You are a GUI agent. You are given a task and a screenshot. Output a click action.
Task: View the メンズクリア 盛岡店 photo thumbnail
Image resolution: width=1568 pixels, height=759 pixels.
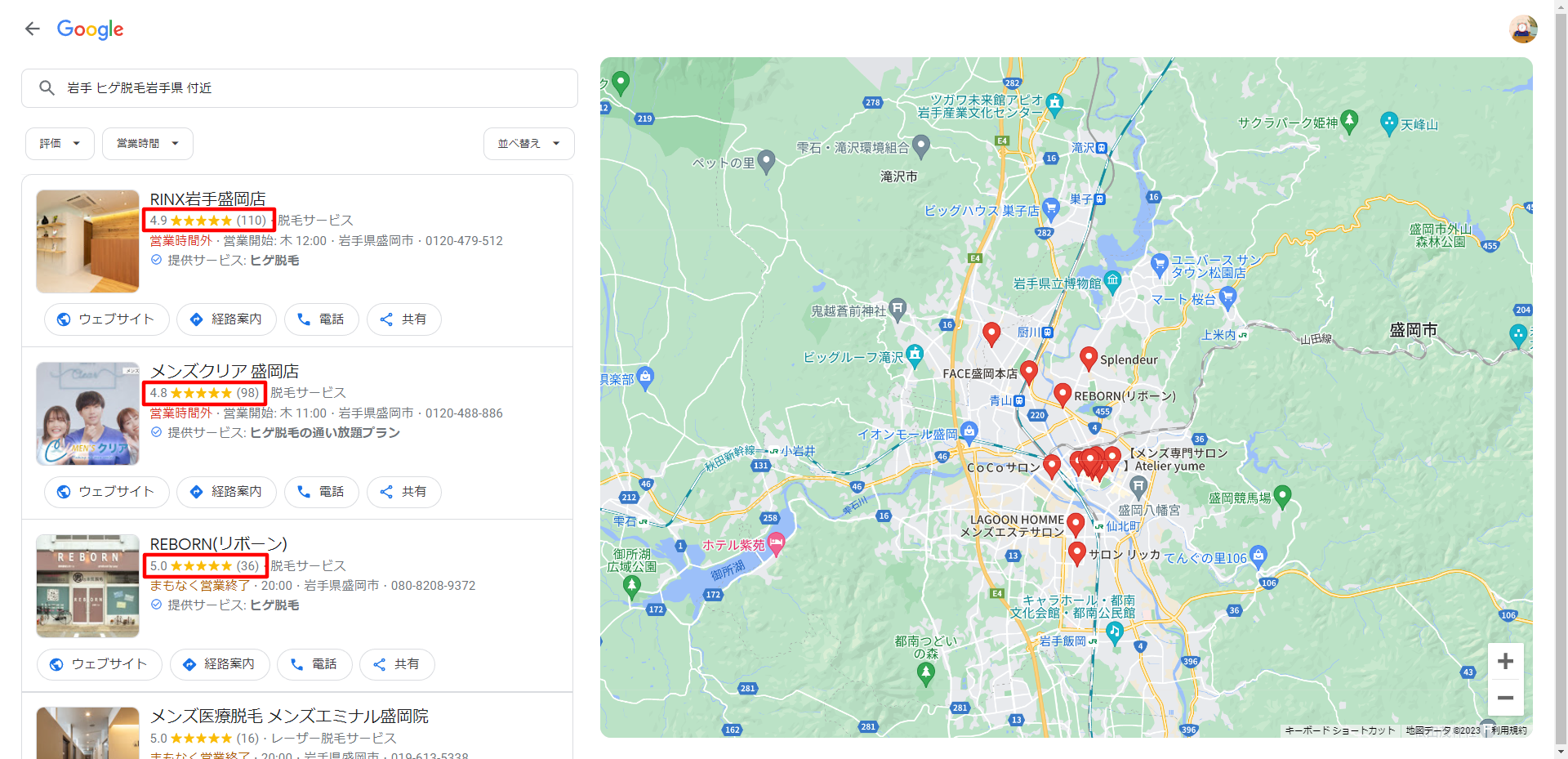[87, 413]
